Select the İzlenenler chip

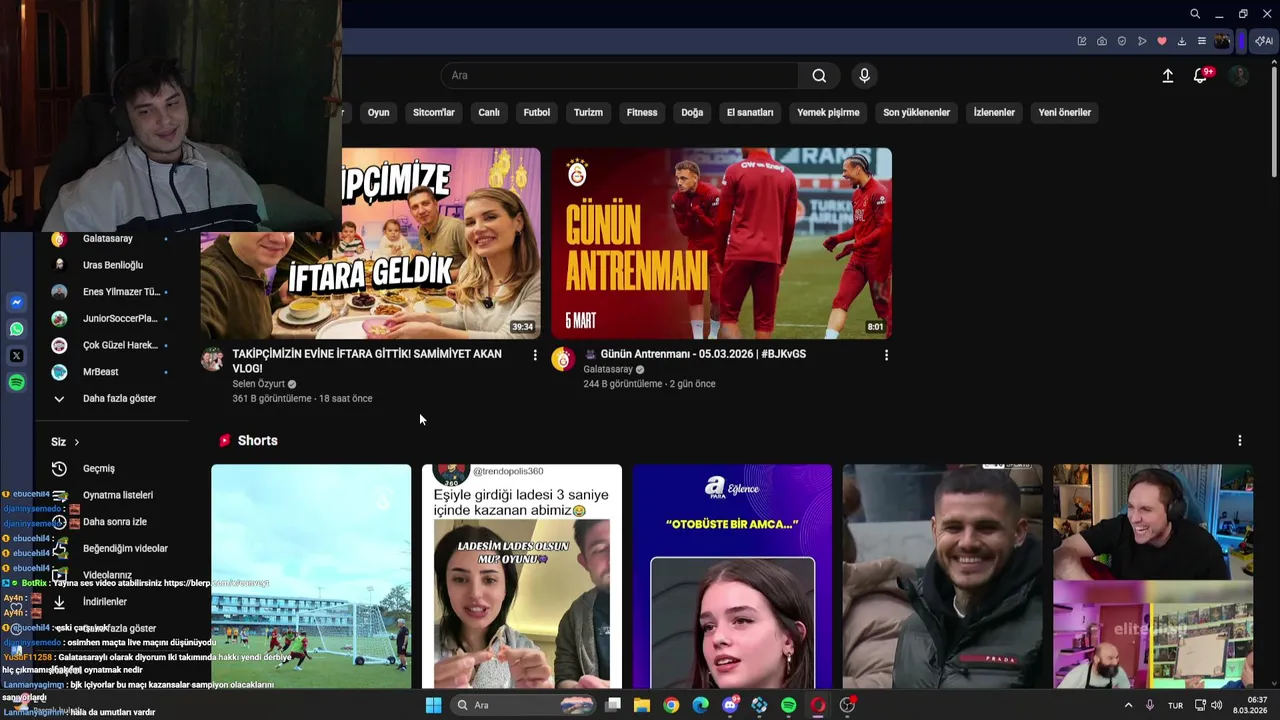(x=994, y=113)
